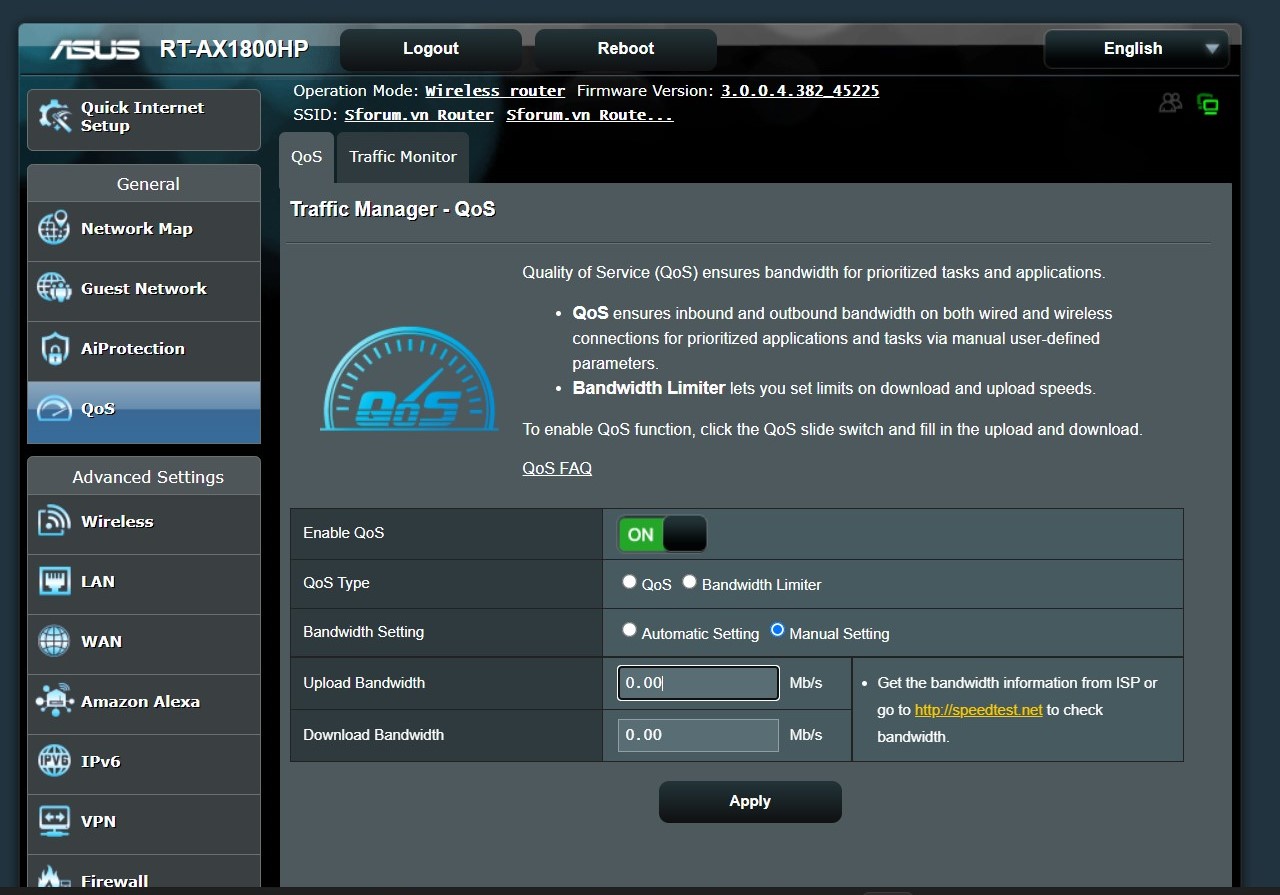Screen dimensions: 1280x895
Task: Select the Bandwidth Limiter radio button
Action: click(x=689, y=581)
